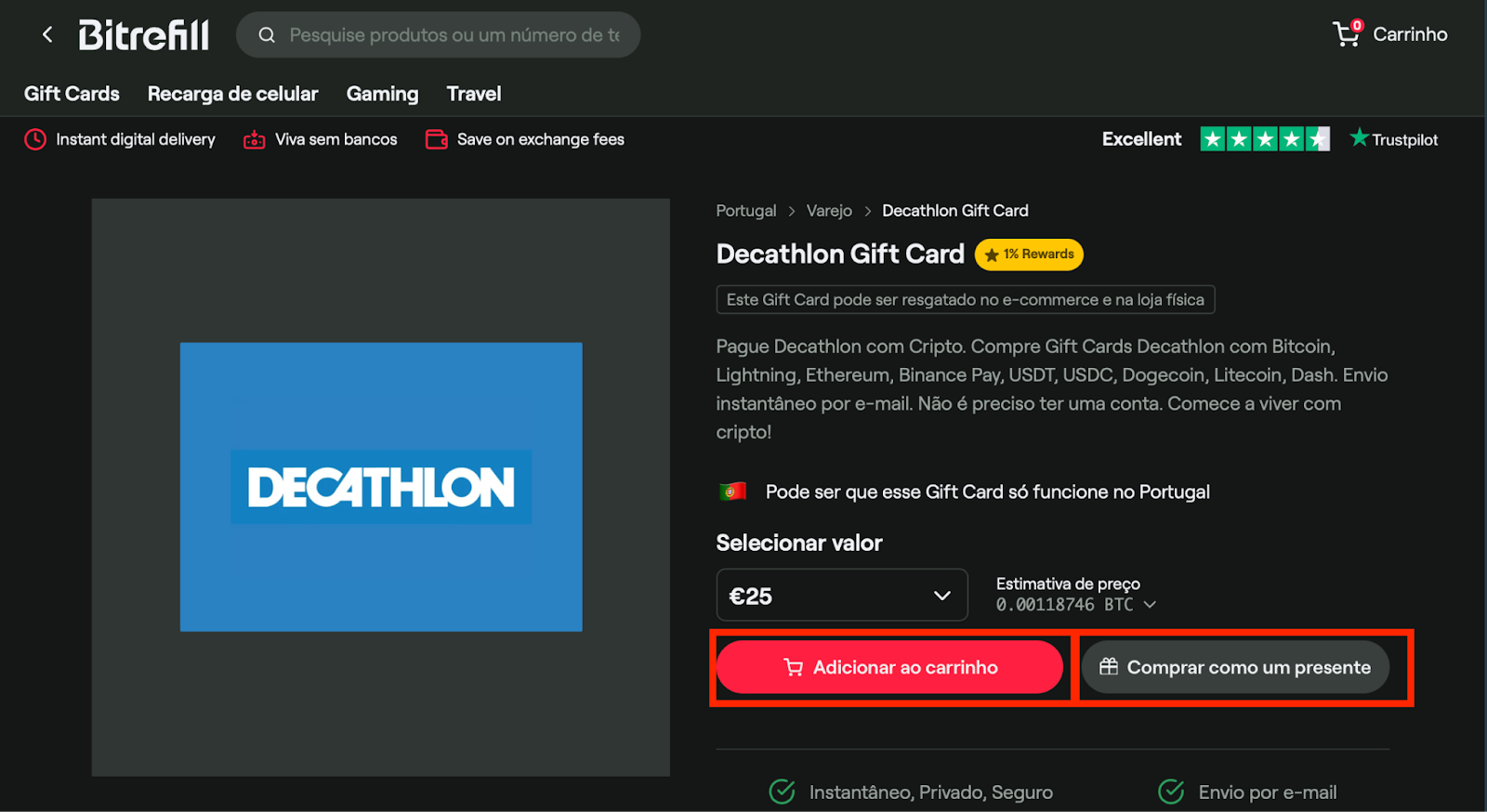The image size is (1487, 812).
Task: Click Comprar como um presente button
Action: [1235, 667]
